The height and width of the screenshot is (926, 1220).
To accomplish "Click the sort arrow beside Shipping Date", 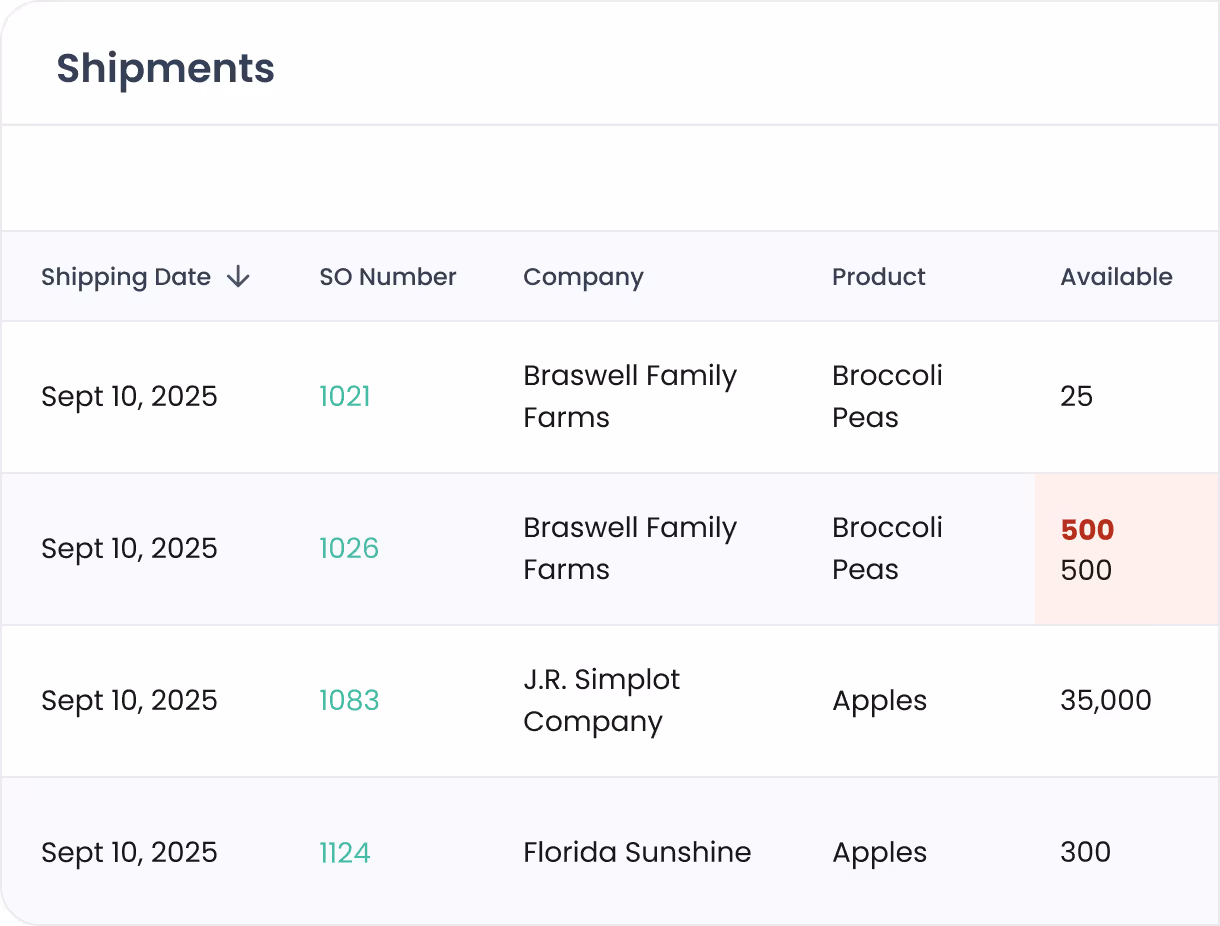I will pyautogui.click(x=239, y=277).
